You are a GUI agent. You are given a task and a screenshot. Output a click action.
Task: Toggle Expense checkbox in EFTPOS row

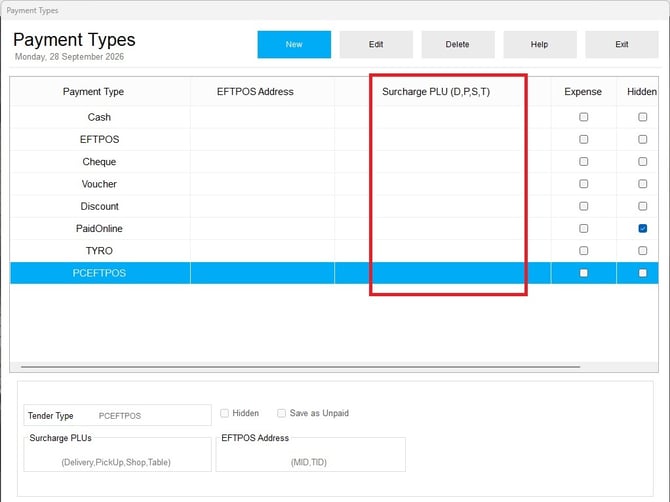pyautogui.click(x=583, y=139)
